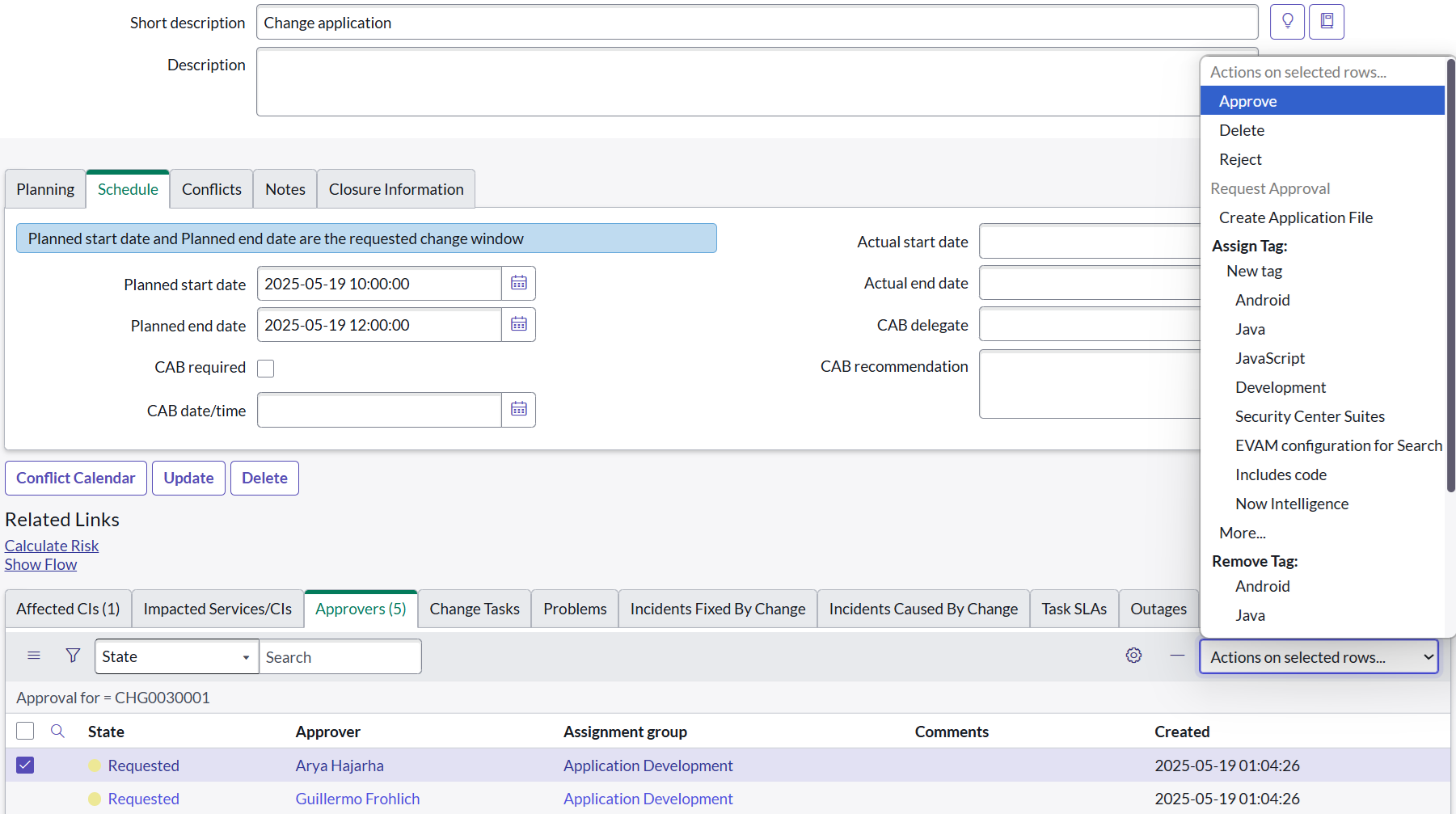Assign the EVAM configuration for Search tag
1456x814 pixels.
coord(1322,445)
